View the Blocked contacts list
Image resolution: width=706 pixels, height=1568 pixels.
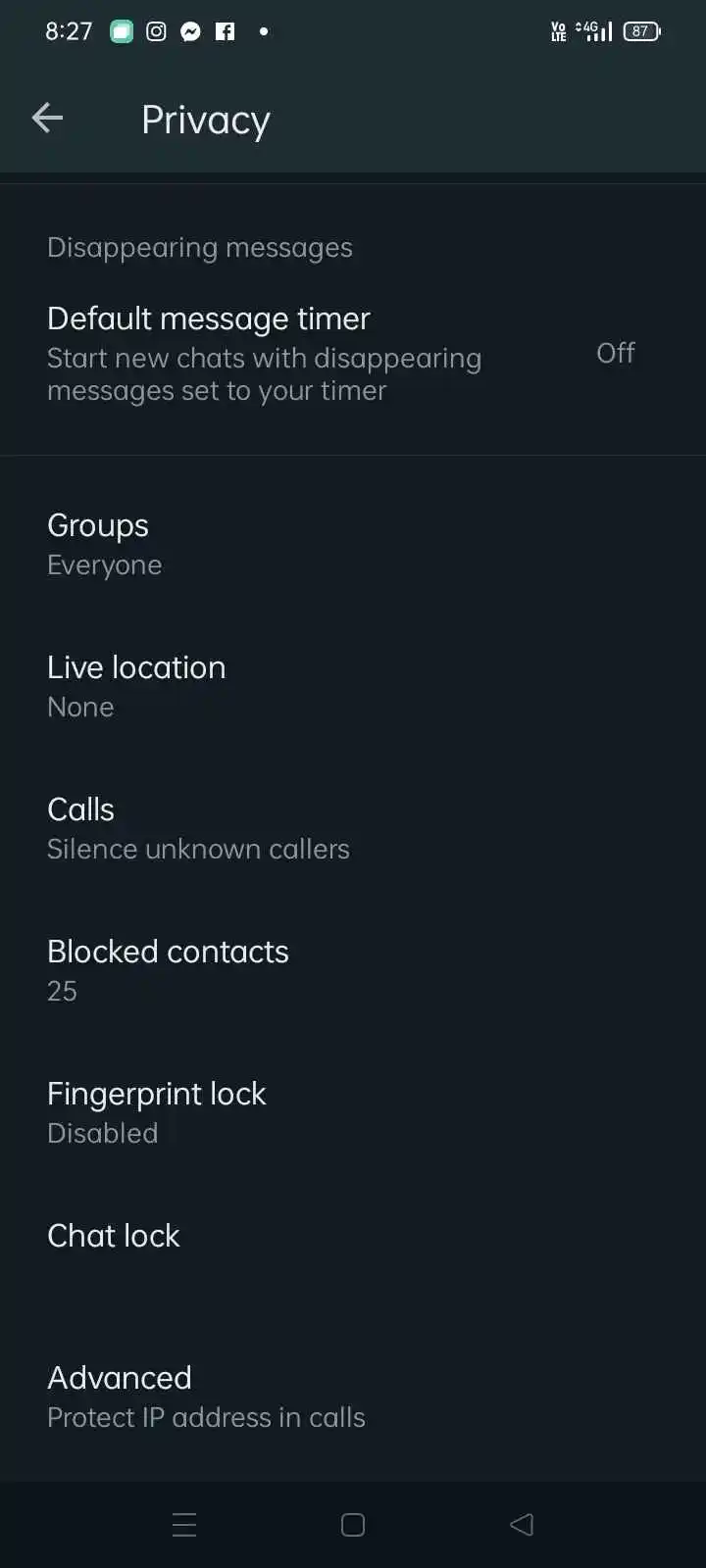click(x=168, y=970)
